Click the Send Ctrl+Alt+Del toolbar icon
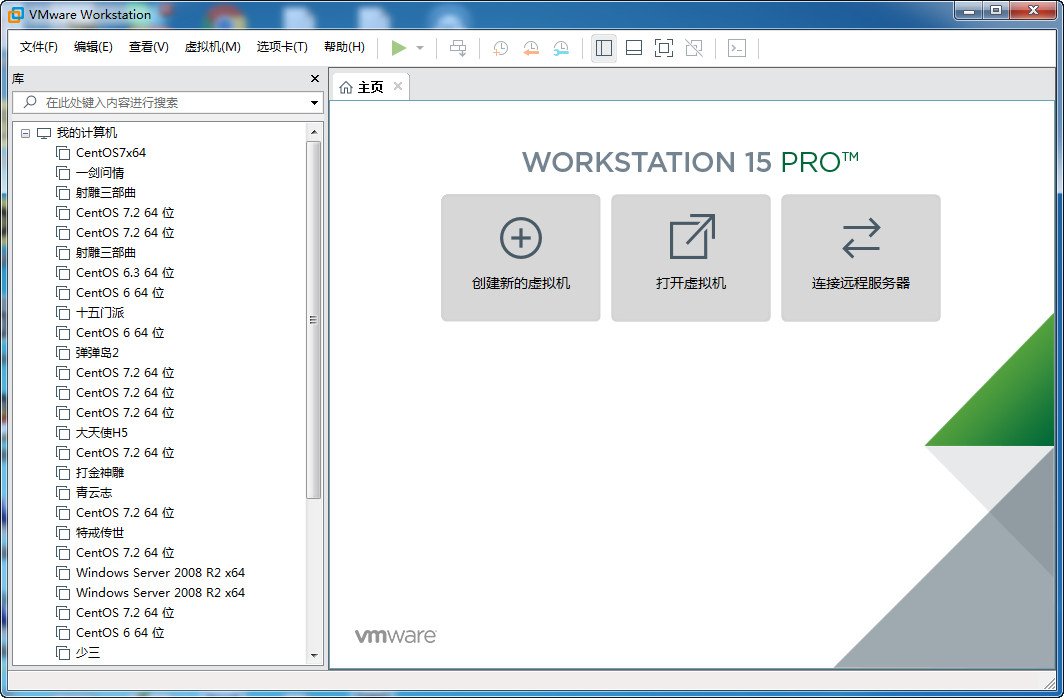1064x698 pixels. (x=459, y=48)
